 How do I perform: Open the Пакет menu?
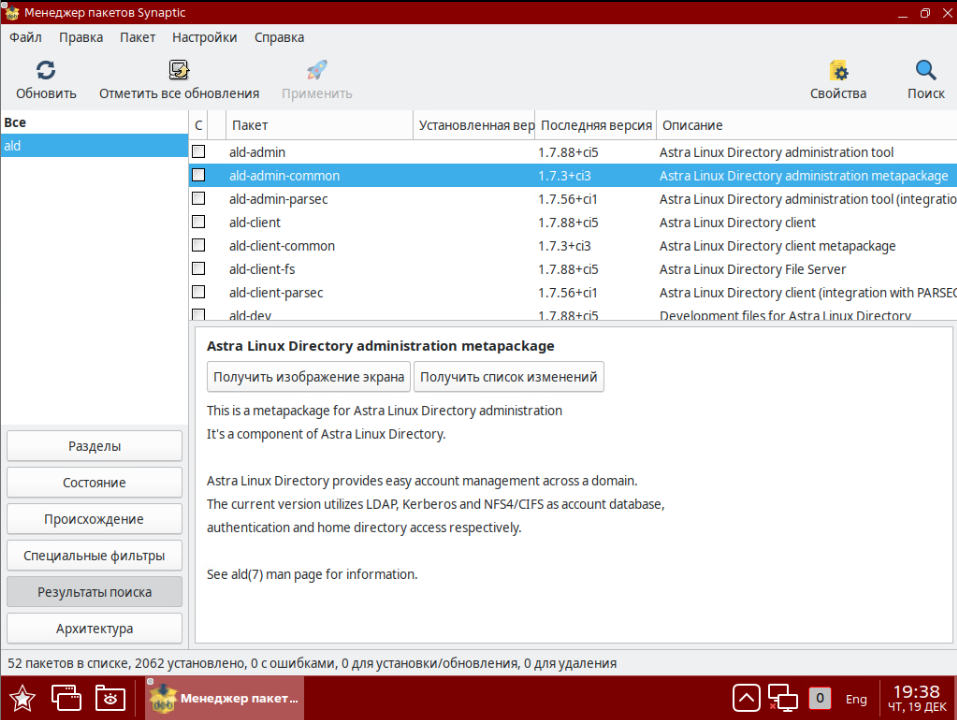click(137, 37)
